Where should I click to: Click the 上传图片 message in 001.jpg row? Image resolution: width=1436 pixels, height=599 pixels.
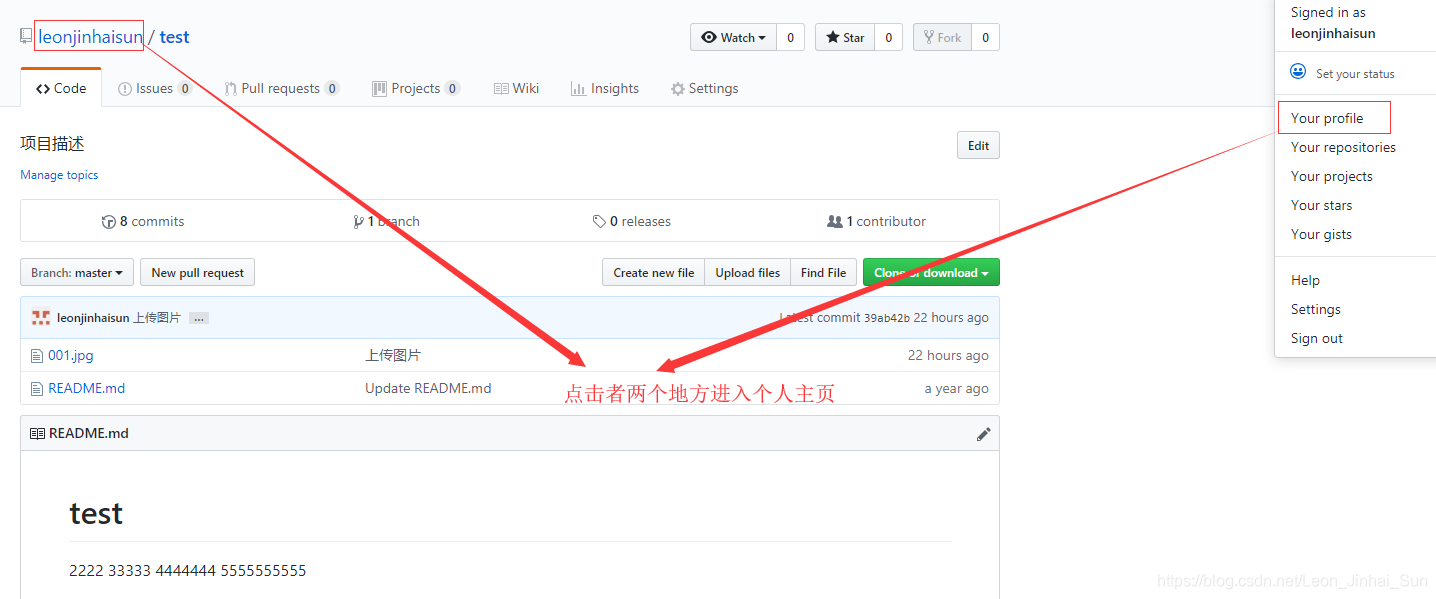point(393,355)
